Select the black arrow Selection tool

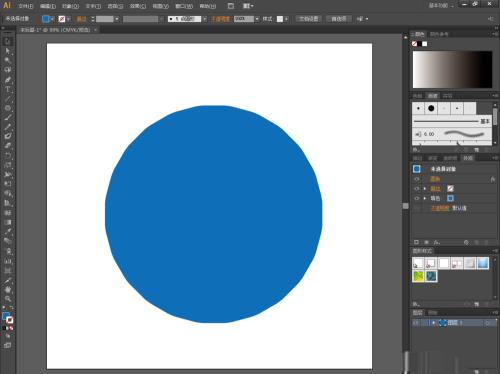tap(8, 41)
